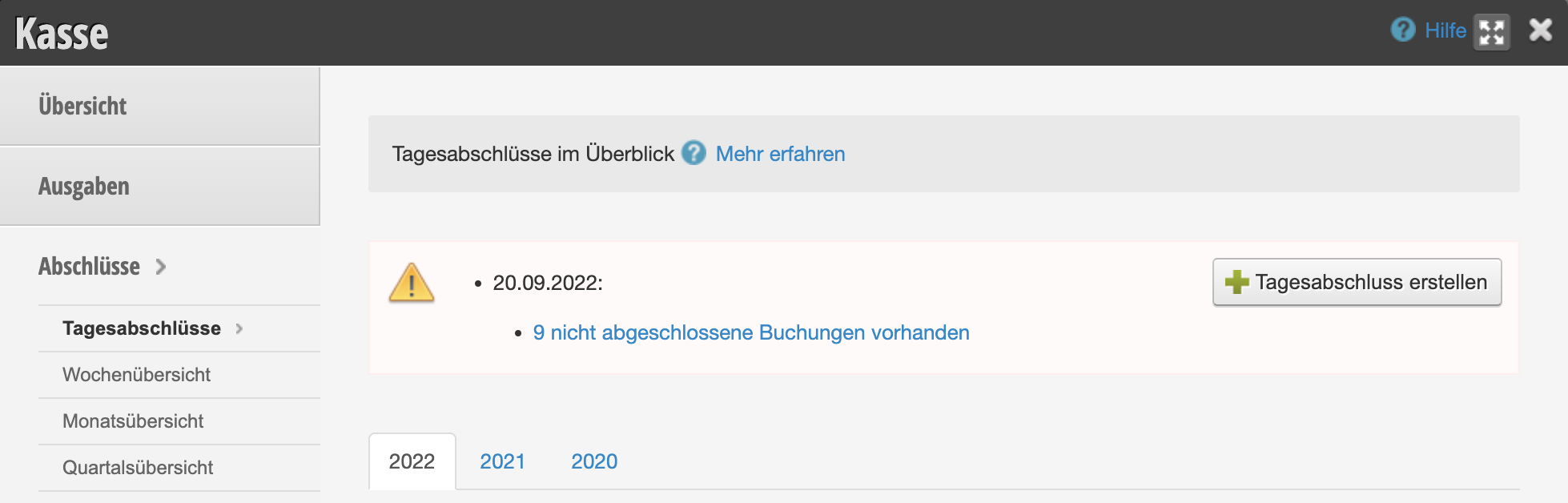The height and width of the screenshot is (503, 1568).
Task: Switch to the 2022 tab
Action: [412, 461]
